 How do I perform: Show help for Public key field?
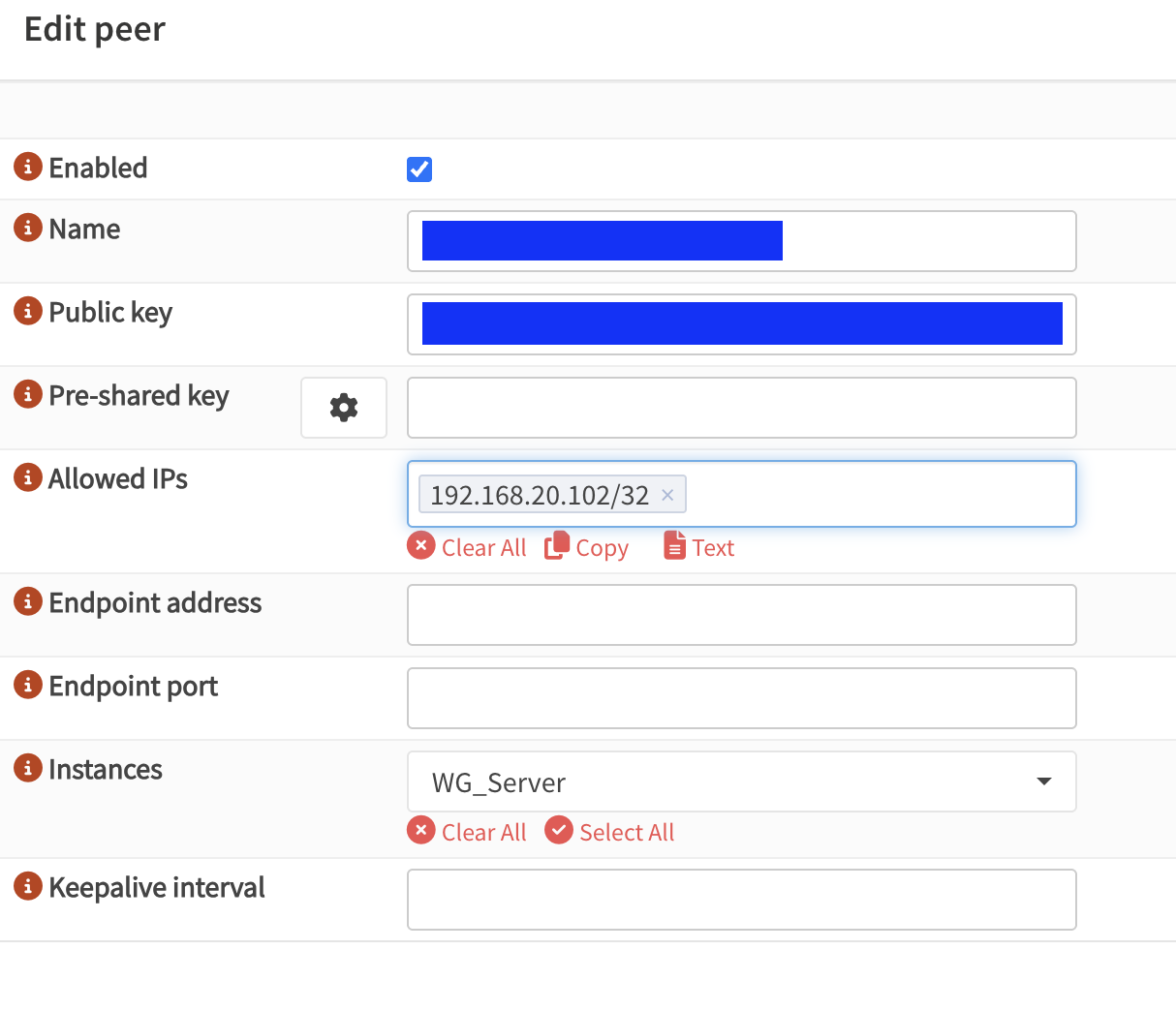click(28, 311)
